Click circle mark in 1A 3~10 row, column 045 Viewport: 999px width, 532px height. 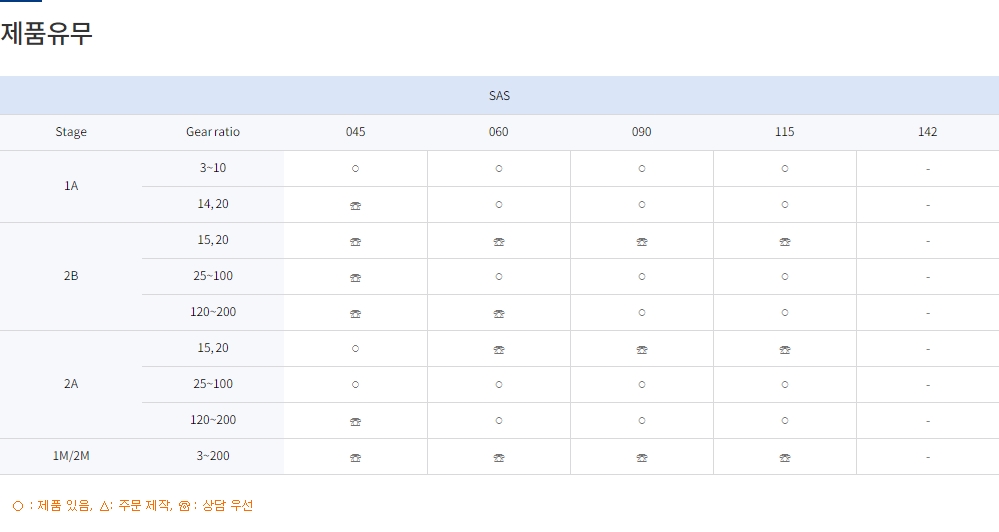pyautogui.click(x=355, y=168)
